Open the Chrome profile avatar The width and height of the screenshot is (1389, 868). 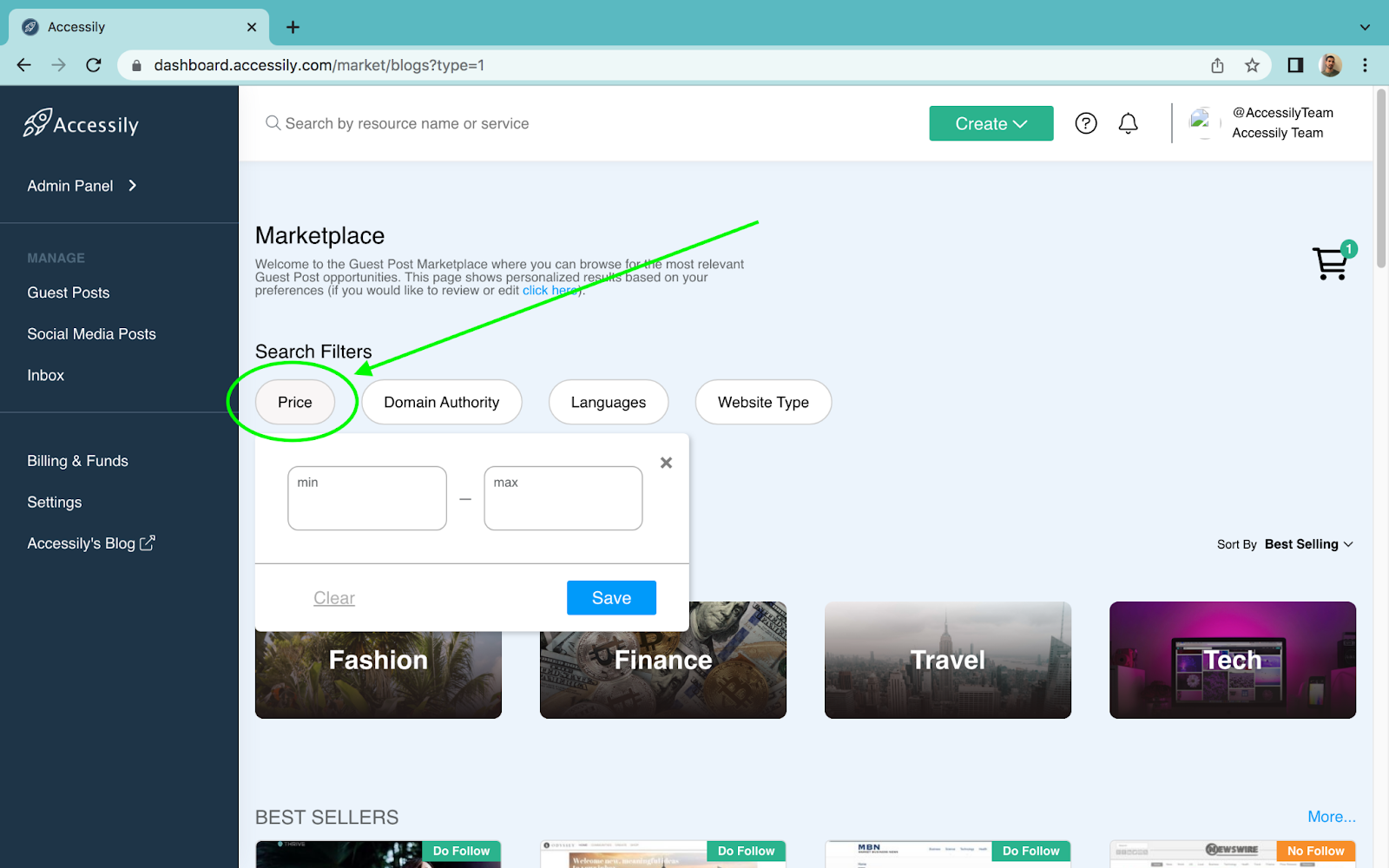tap(1330, 65)
